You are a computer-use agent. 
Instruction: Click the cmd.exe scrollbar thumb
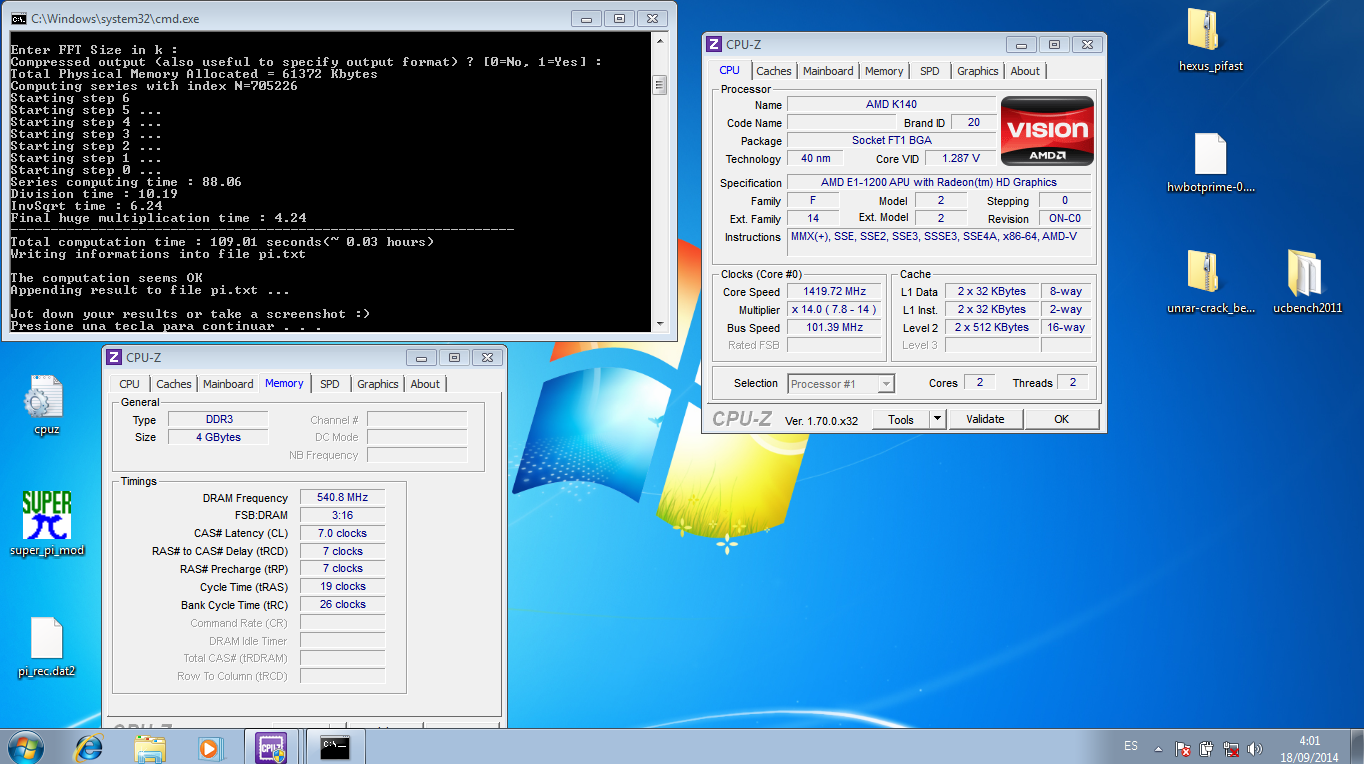click(x=659, y=84)
